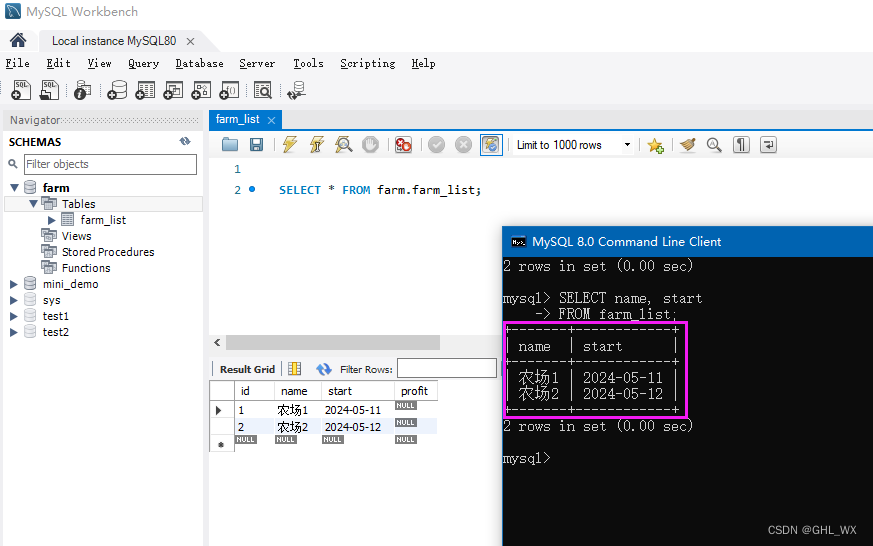Execute the query with lightning icon

(x=290, y=145)
